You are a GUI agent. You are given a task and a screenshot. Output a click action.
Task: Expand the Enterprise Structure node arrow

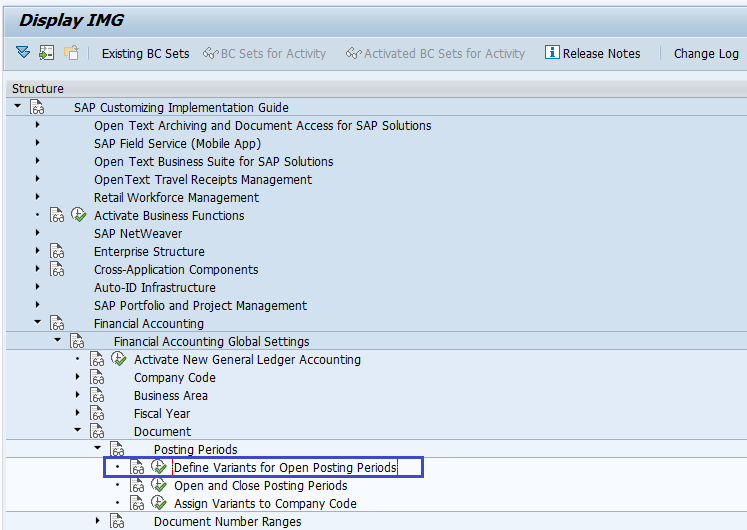(x=38, y=251)
